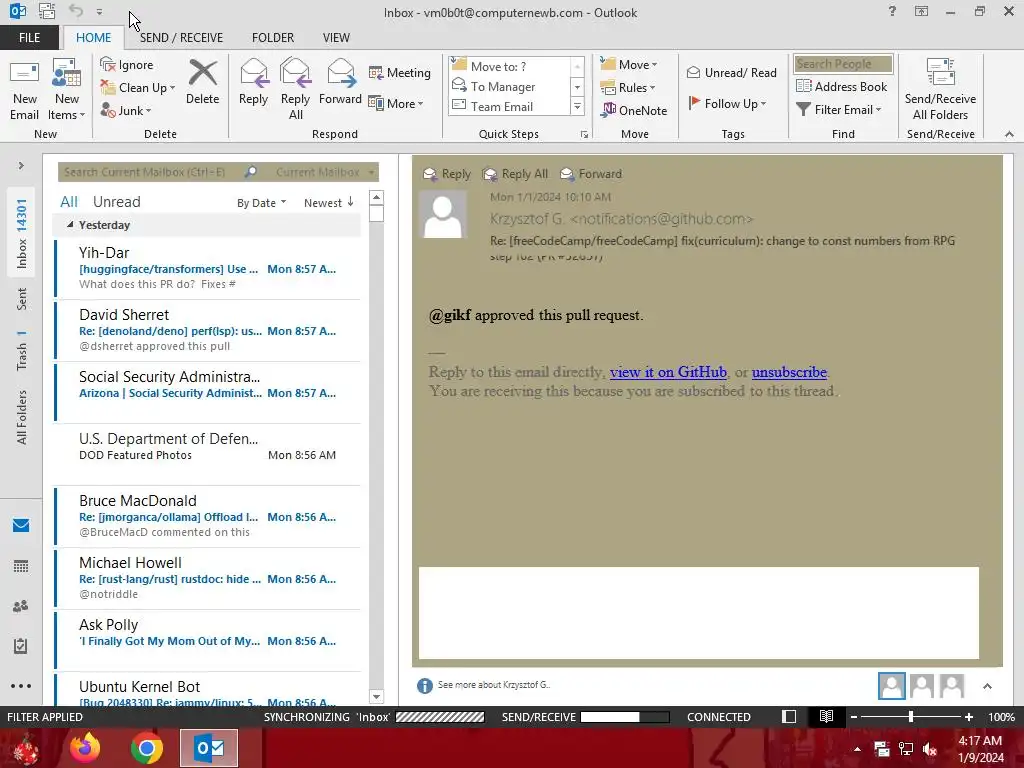The width and height of the screenshot is (1024, 768).
Task: Show All messages filter
Action: [x=69, y=202]
